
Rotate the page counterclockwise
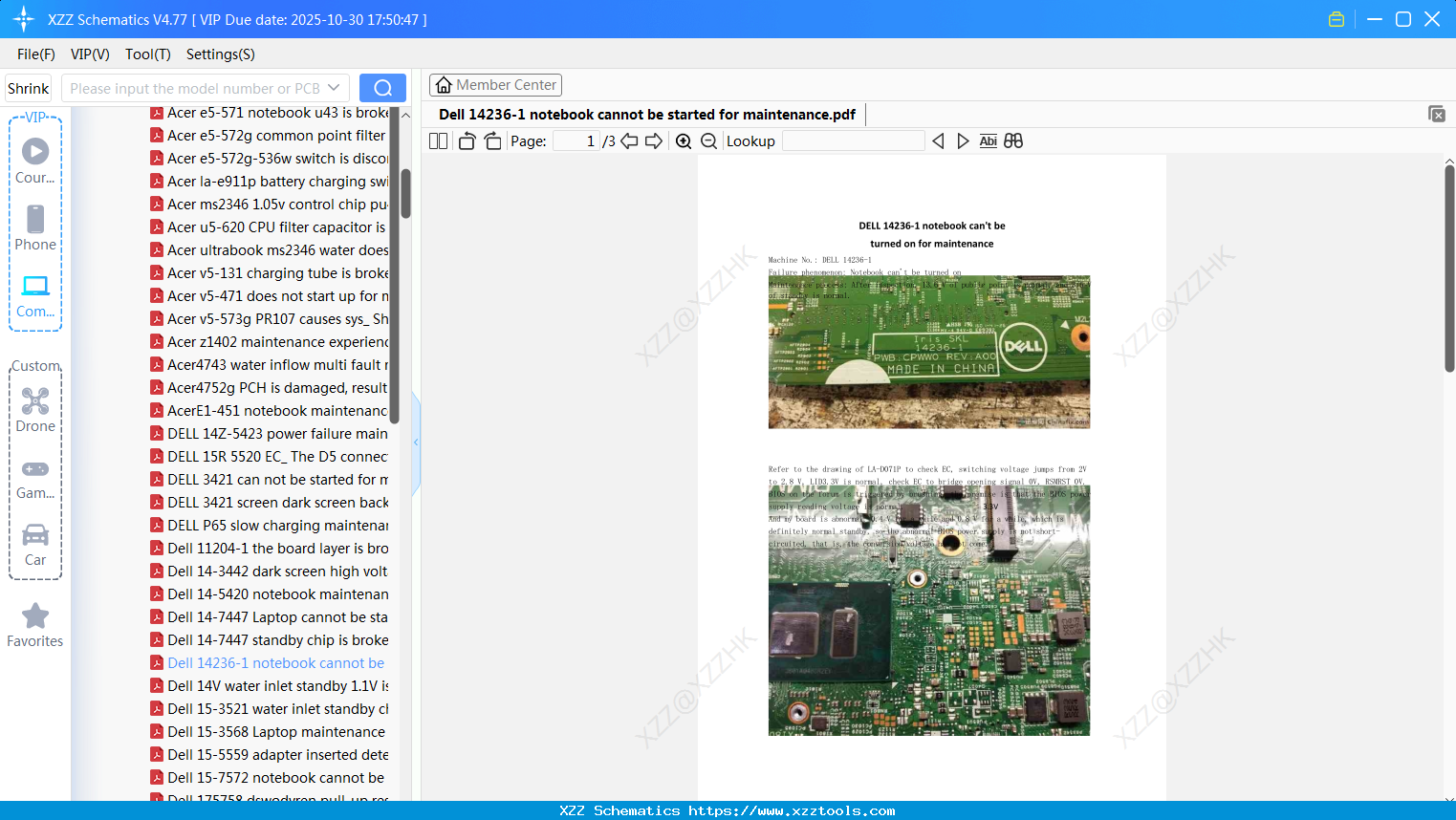pyautogui.click(x=467, y=141)
